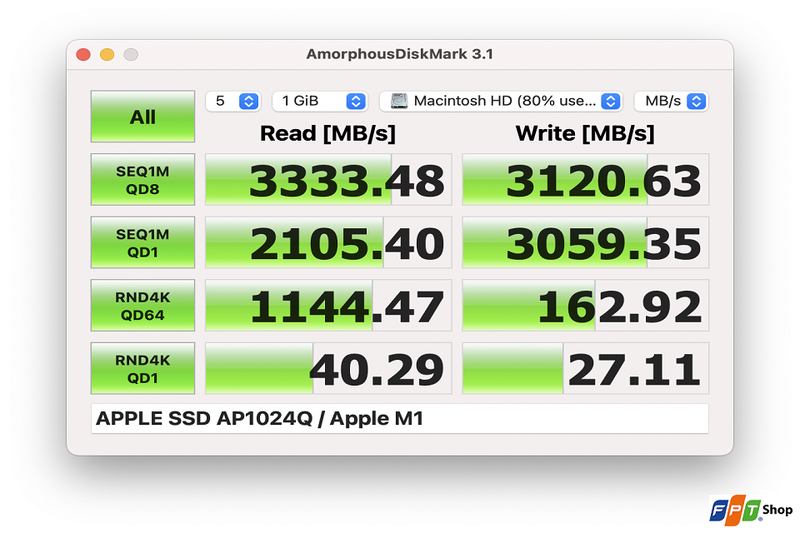The height and width of the screenshot is (533, 800).
Task: Open the test count dropdown showing 5
Action: (234, 101)
